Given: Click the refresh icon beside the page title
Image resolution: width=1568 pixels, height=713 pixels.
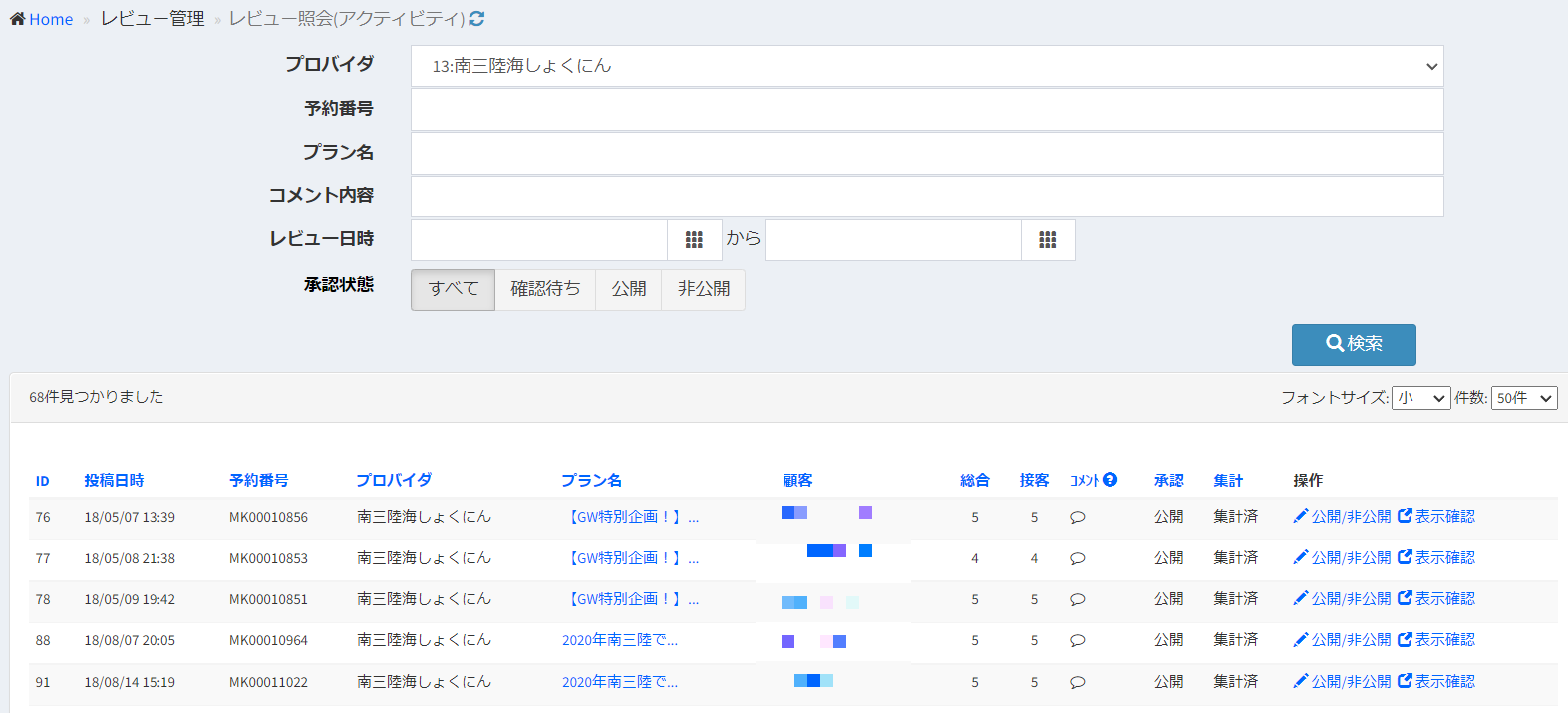Looking at the screenshot, I should [x=476, y=19].
